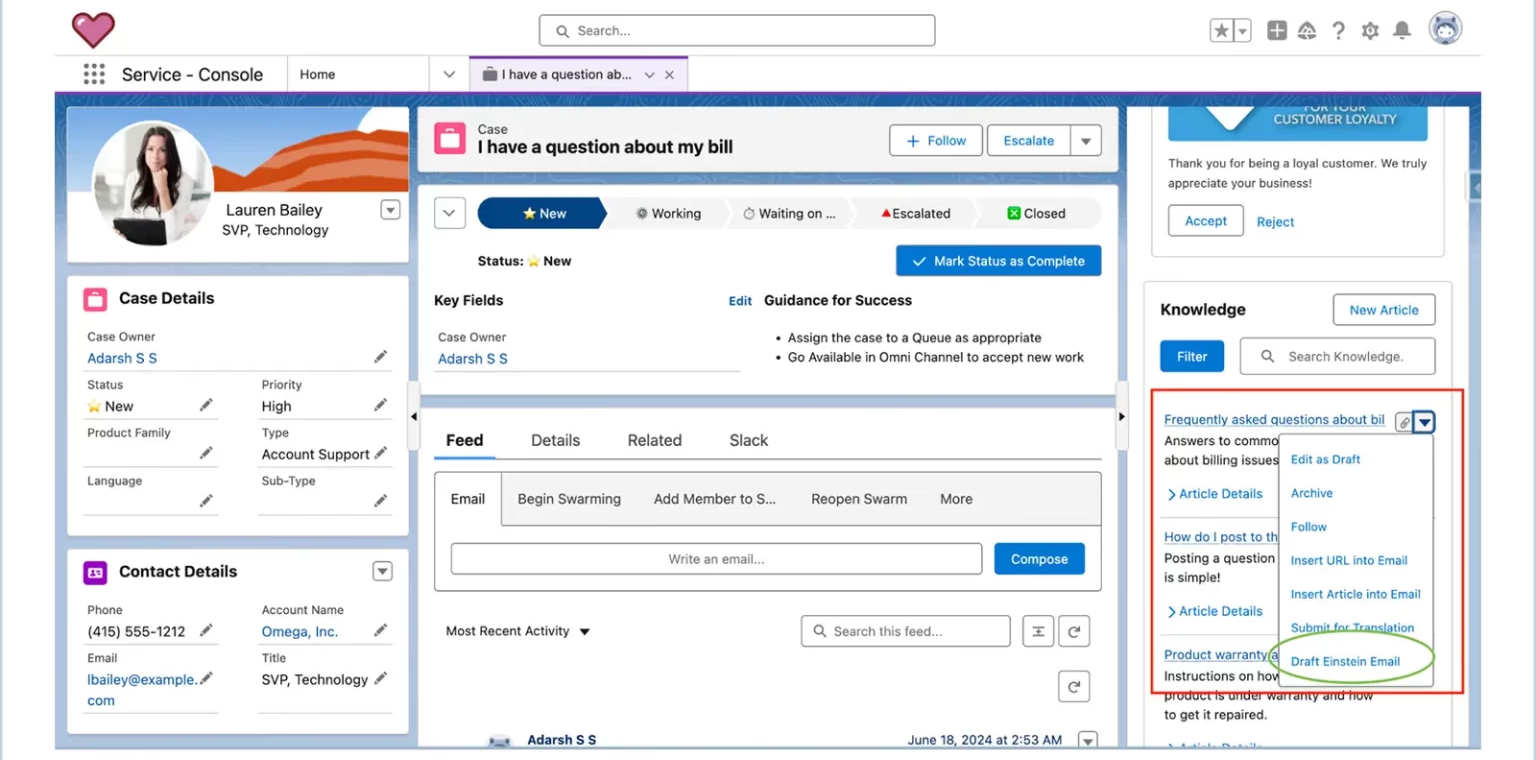
Task: Accept the customer loyalty offer
Action: click(1205, 221)
